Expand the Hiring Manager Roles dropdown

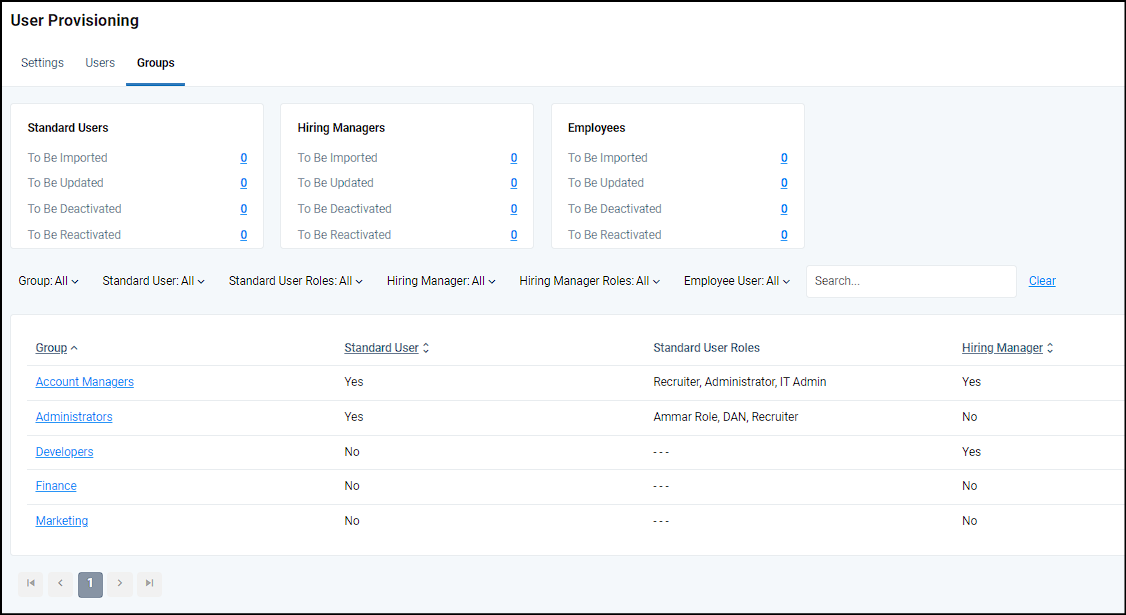pyautogui.click(x=589, y=281)
